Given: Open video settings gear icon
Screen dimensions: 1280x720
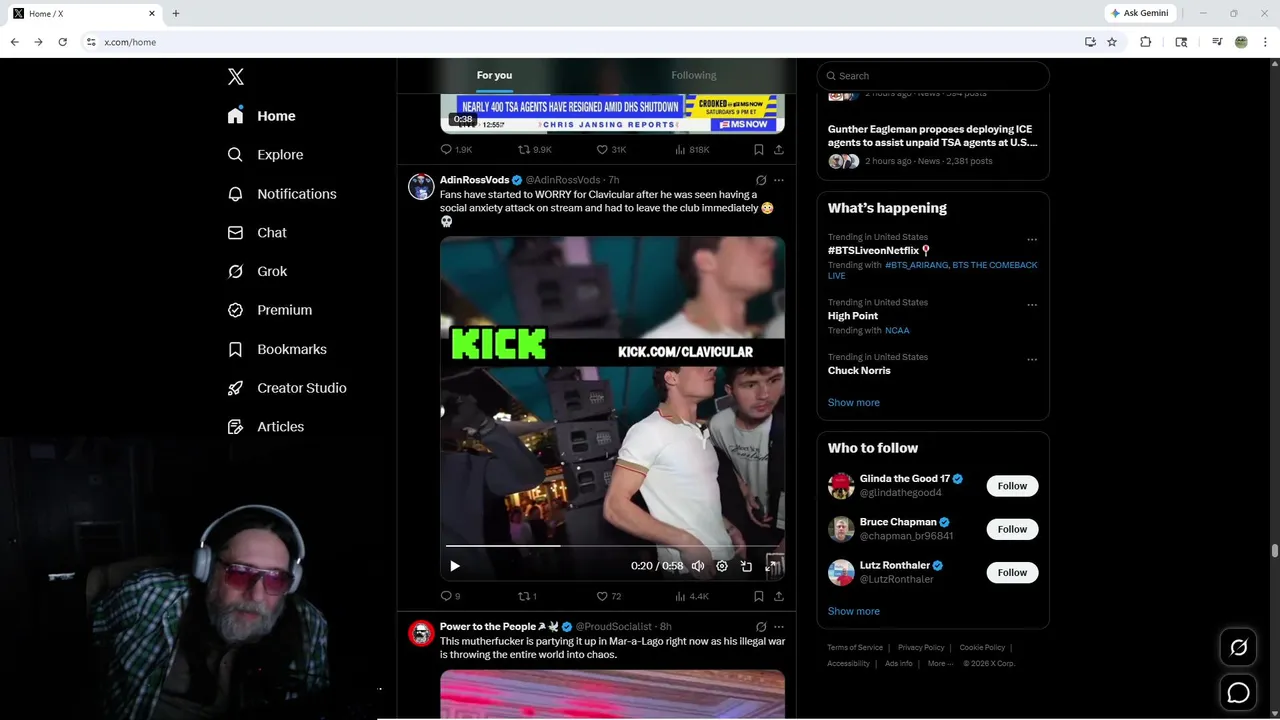Looking at the screenshot, I should (x=722, y=566).
